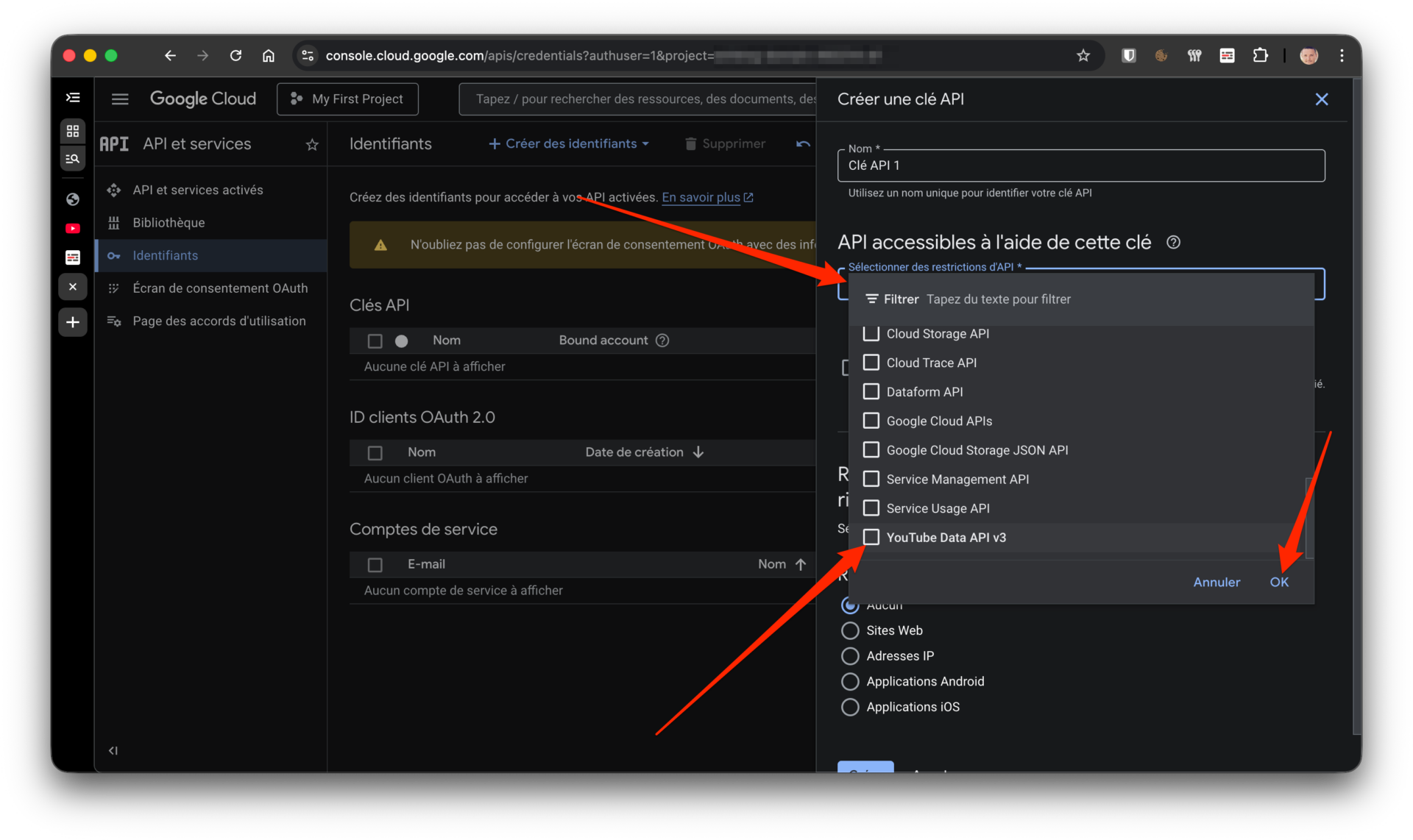
Task: Click OK in API restrictions dropdown
Action: point(1279,583)
